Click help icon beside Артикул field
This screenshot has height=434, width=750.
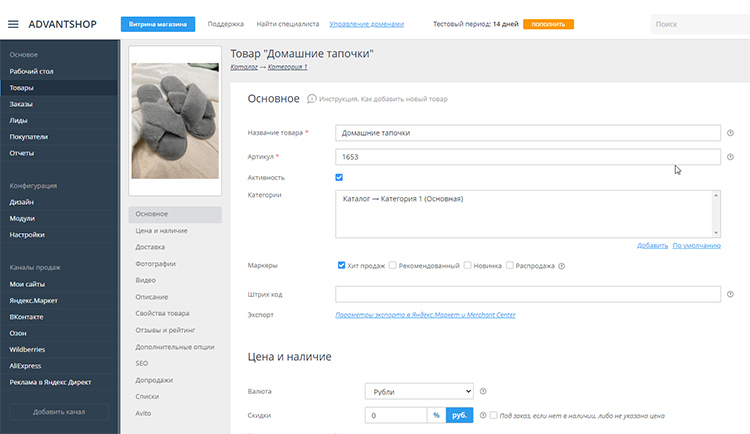730,157
